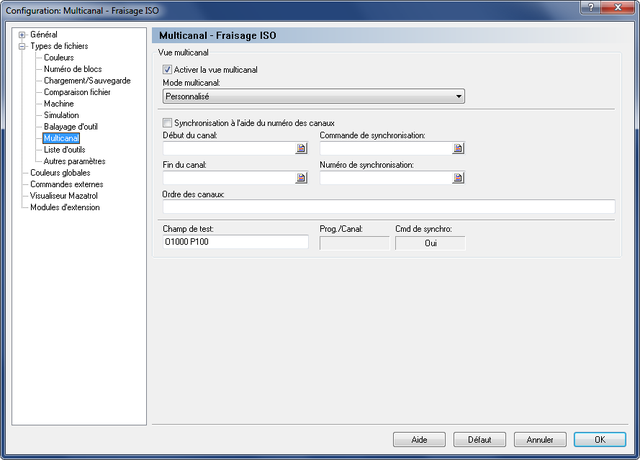Image resolution: width=640 pixels, height=460 pixels.
Task: Click the help question mark in title bar
Action: pyautogui.click(x=591, y=7)
